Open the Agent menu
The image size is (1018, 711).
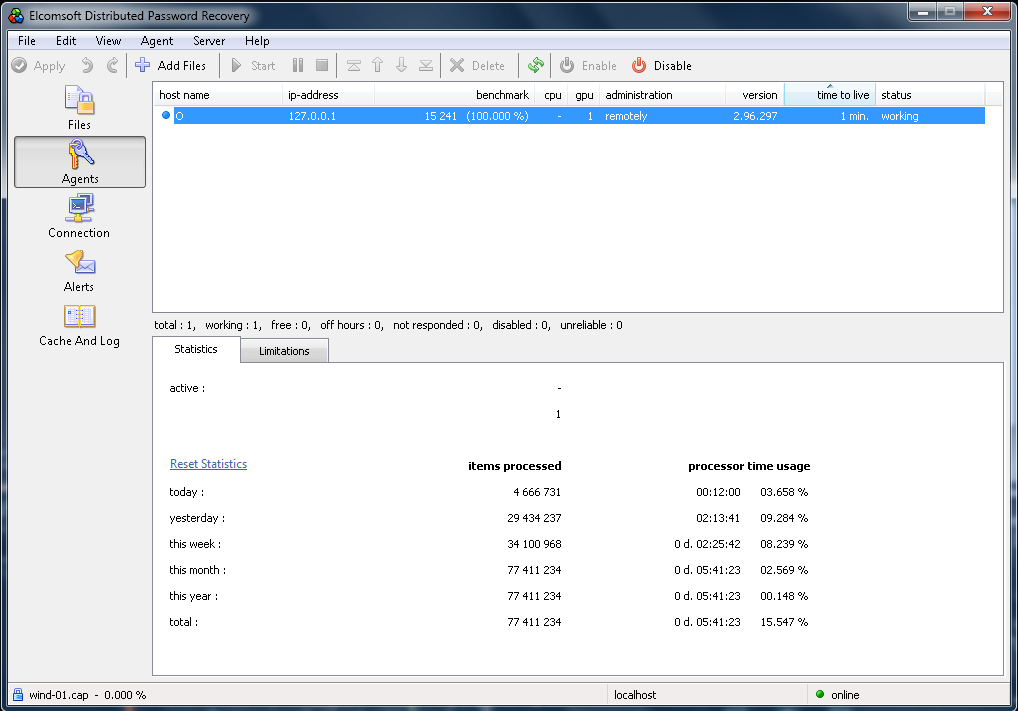157,41
